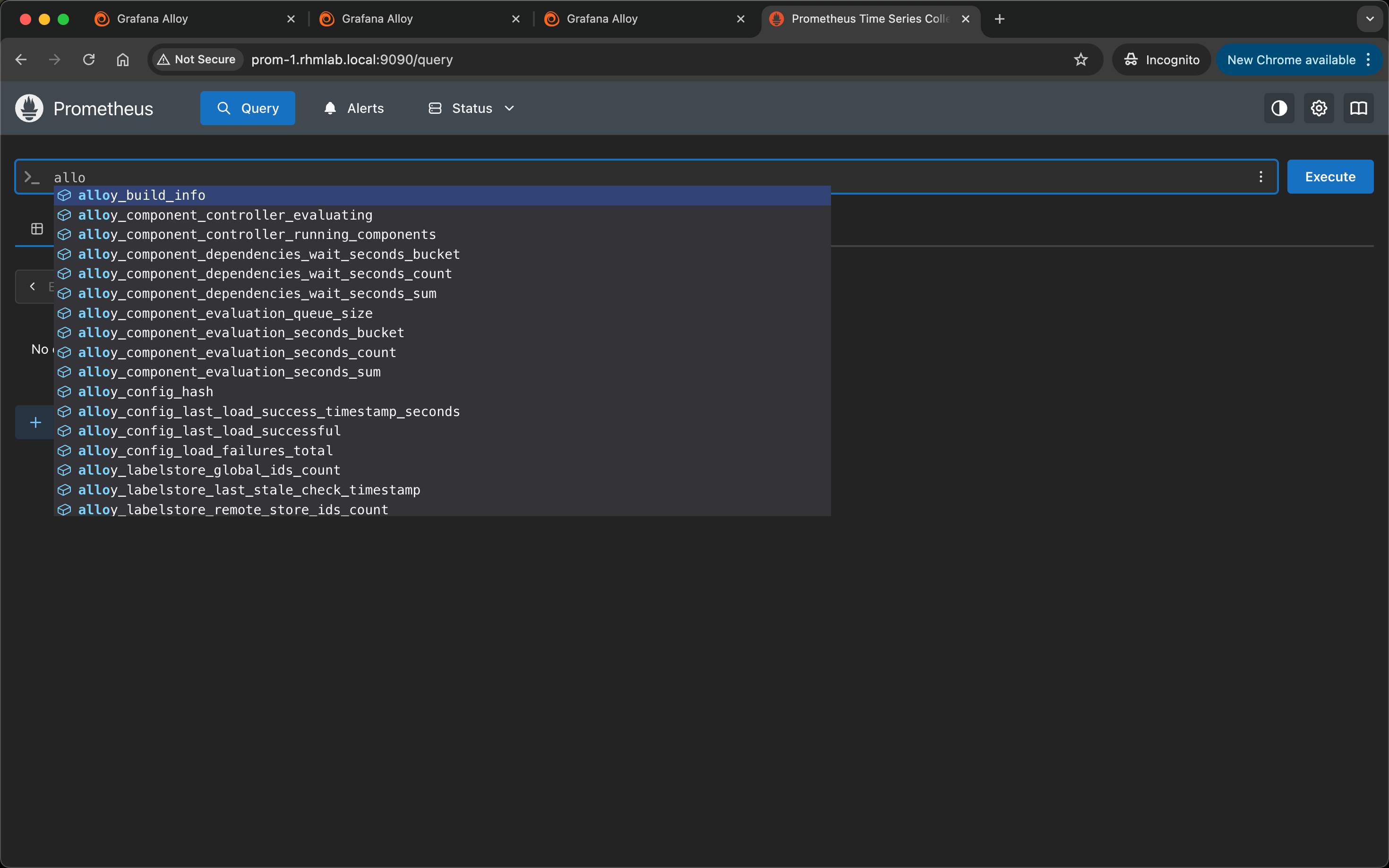Screen dimensions: 1389x868
Task: Close the second Grafana Alloy tab
Action: pyautogui.click(x=515, y=19)
